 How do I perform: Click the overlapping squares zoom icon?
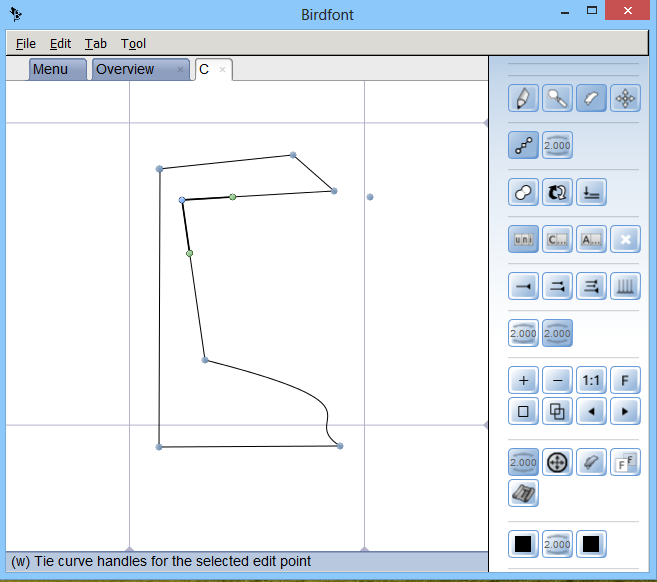coord(557,411)
